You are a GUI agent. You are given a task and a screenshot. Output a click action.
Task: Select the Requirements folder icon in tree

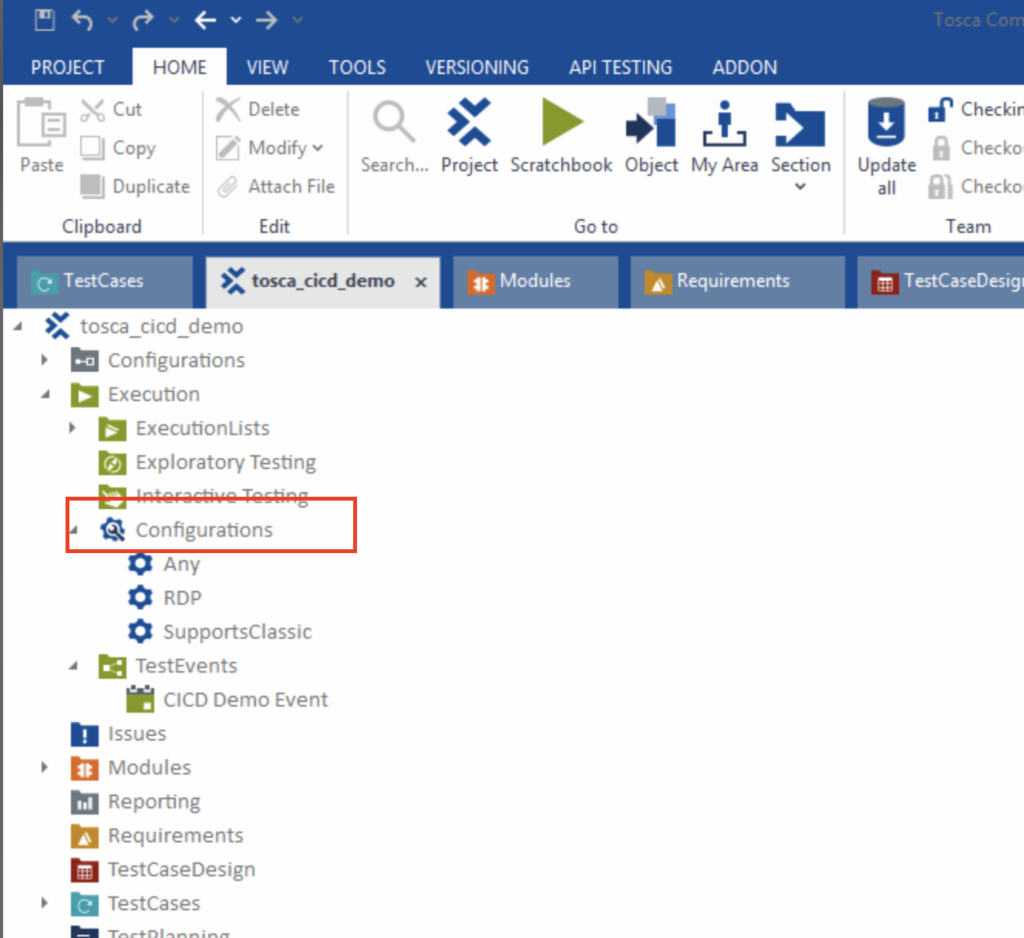pos(84,836)
